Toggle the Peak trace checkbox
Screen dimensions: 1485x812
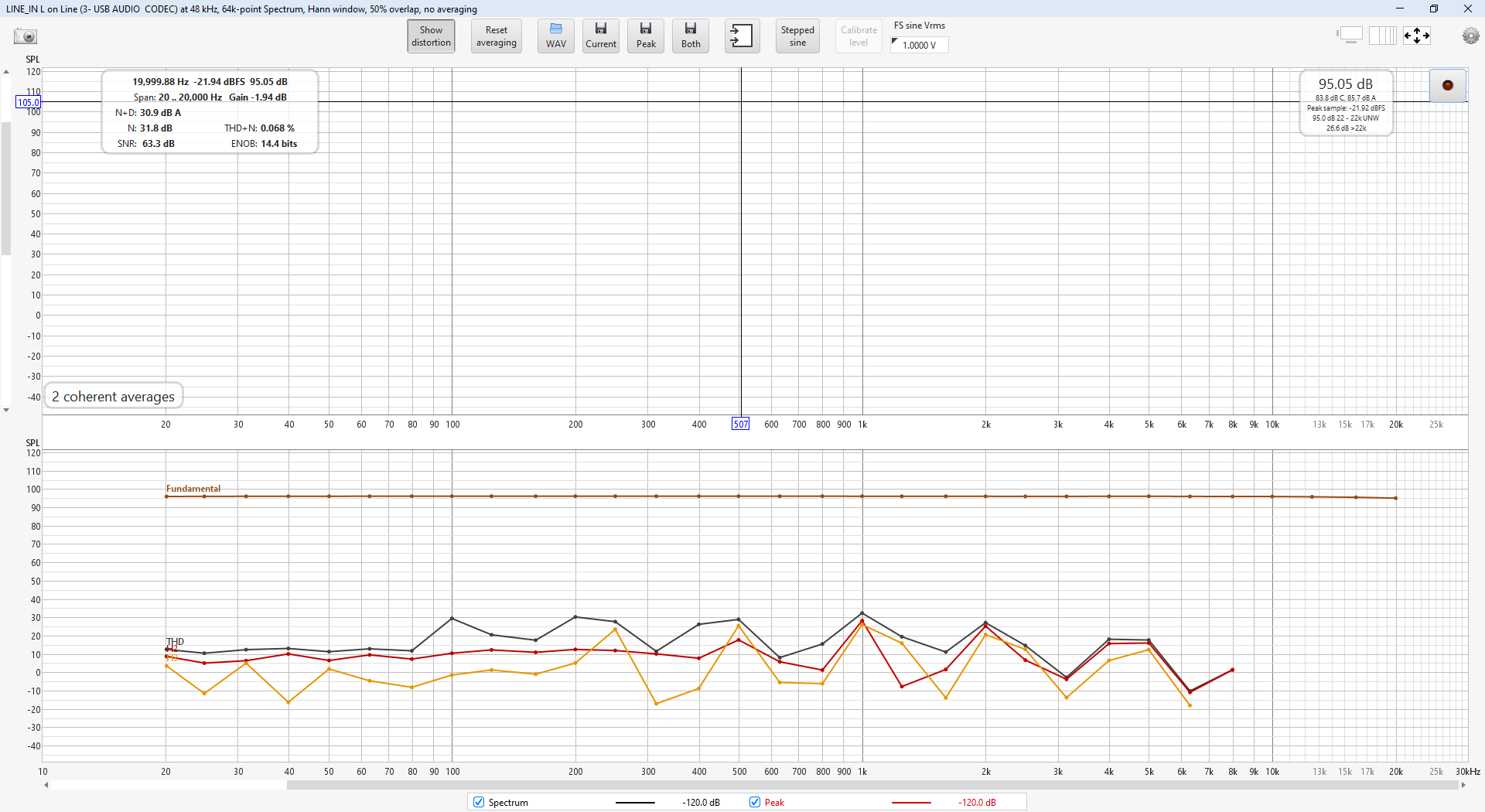click(x=755, y=802)
